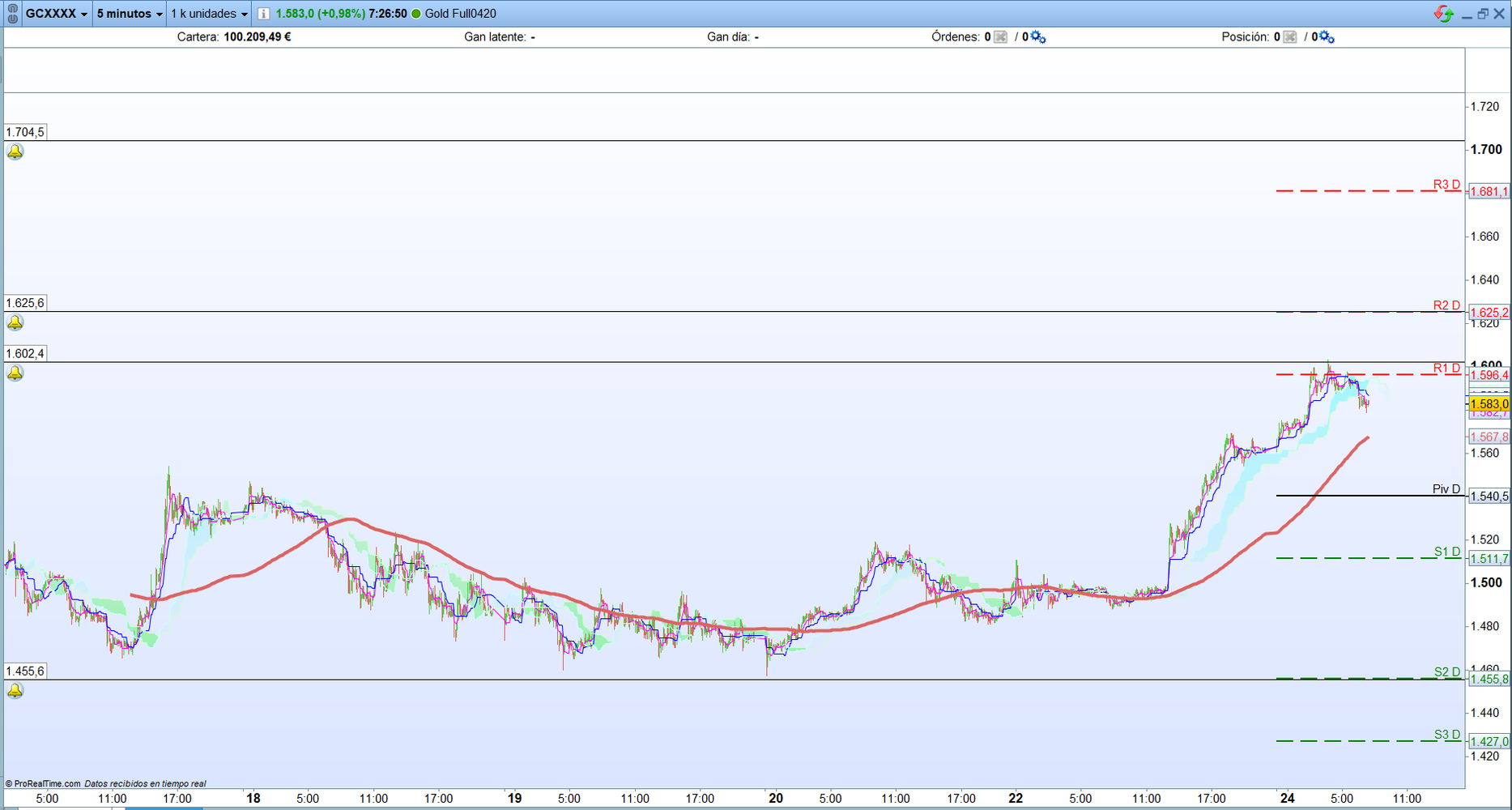Click date marker 22 on time axis
The width and height of the screenshot is (1512, 810).
tap(1016, 799)
